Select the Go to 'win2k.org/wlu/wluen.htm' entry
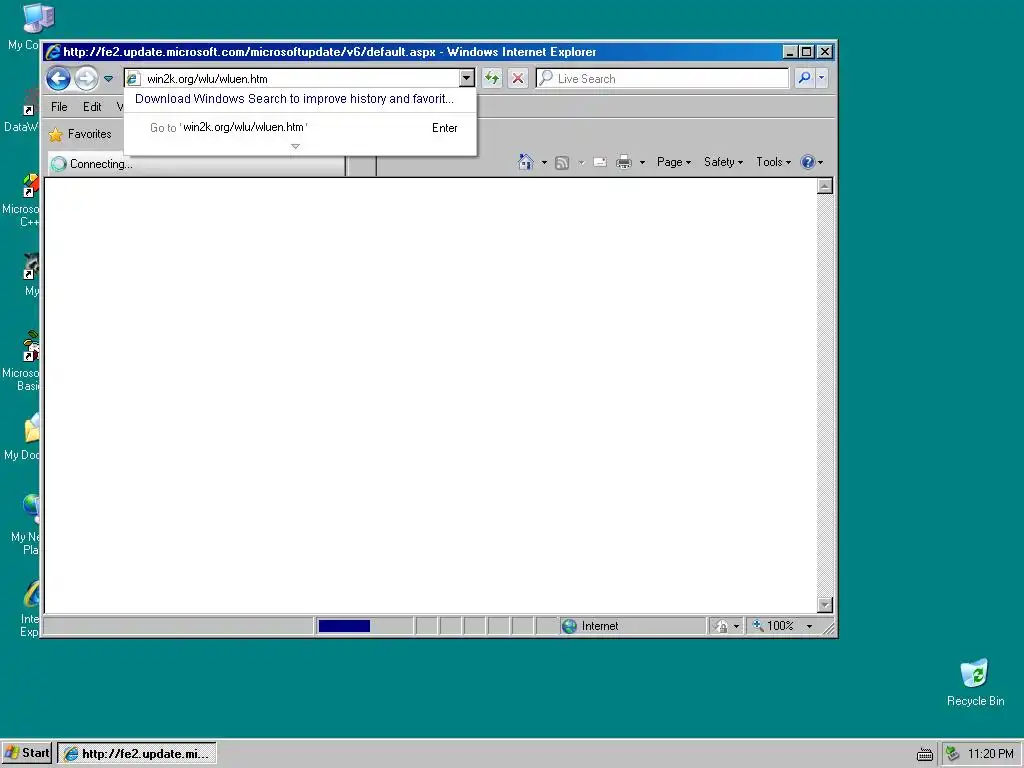1024x768 pixels. [x=300, y=128]
